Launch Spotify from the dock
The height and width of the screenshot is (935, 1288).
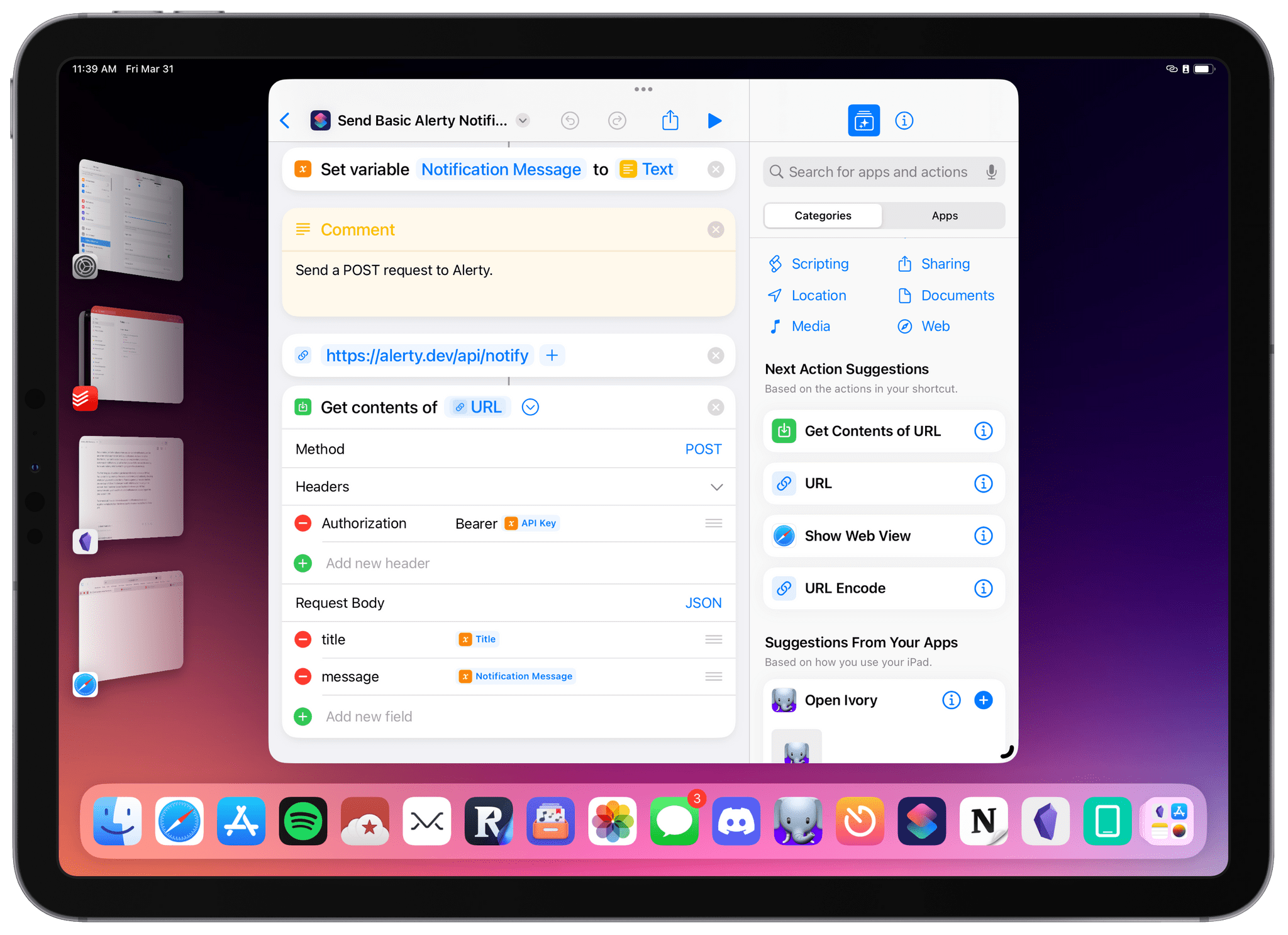[x=303, y=820]
